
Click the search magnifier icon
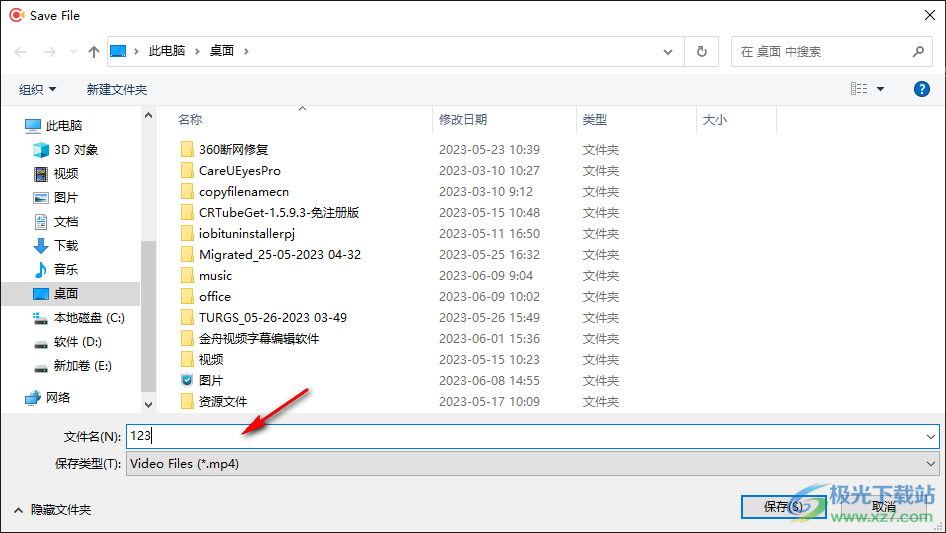point(918,52)
